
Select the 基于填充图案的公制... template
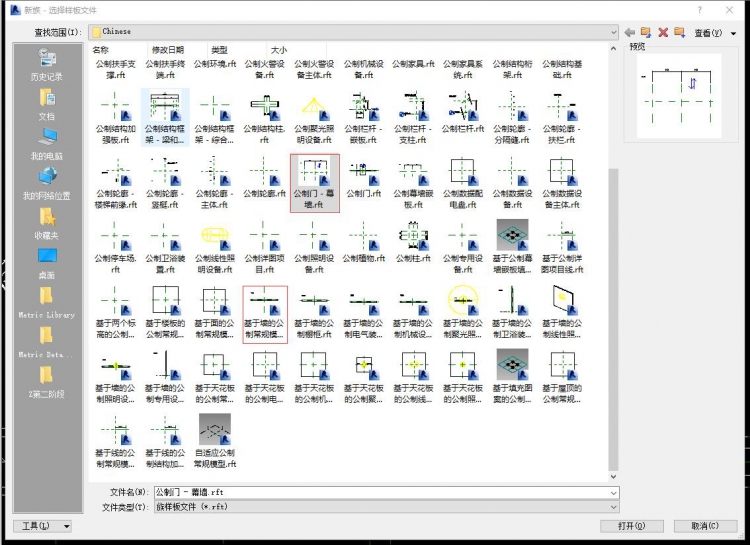click(512, 377)
